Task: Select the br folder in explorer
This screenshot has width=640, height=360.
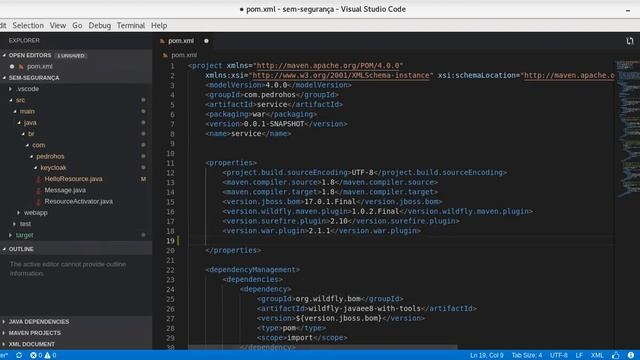Action: (x=31, y=134)
